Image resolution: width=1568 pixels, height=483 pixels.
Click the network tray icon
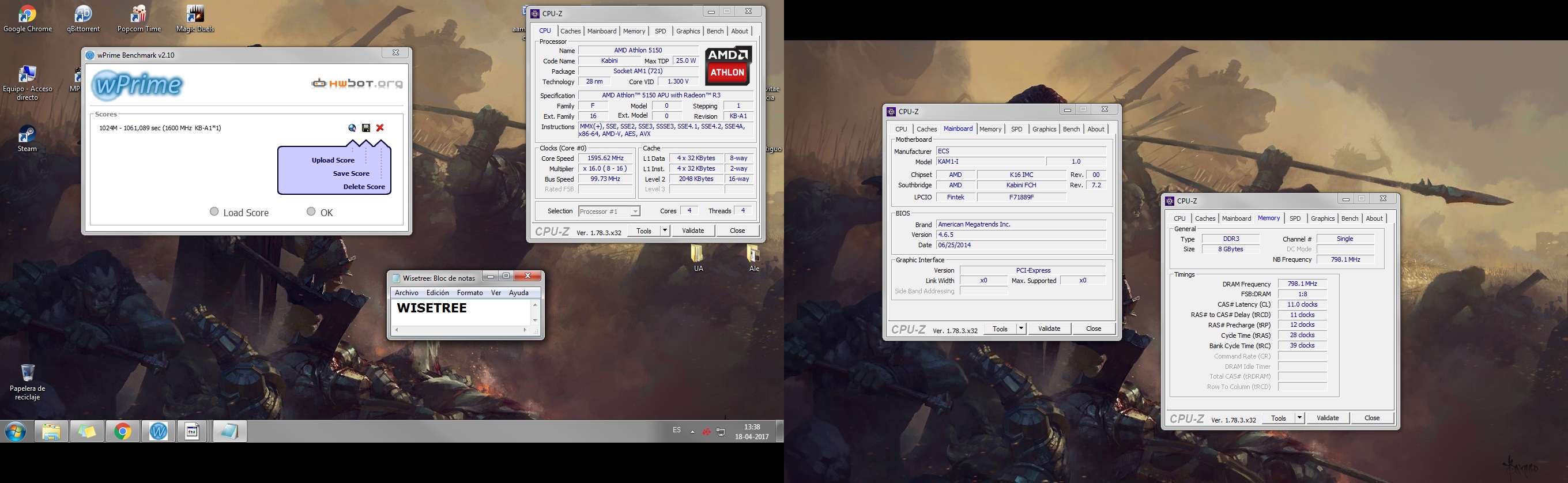tap(721, 432)
